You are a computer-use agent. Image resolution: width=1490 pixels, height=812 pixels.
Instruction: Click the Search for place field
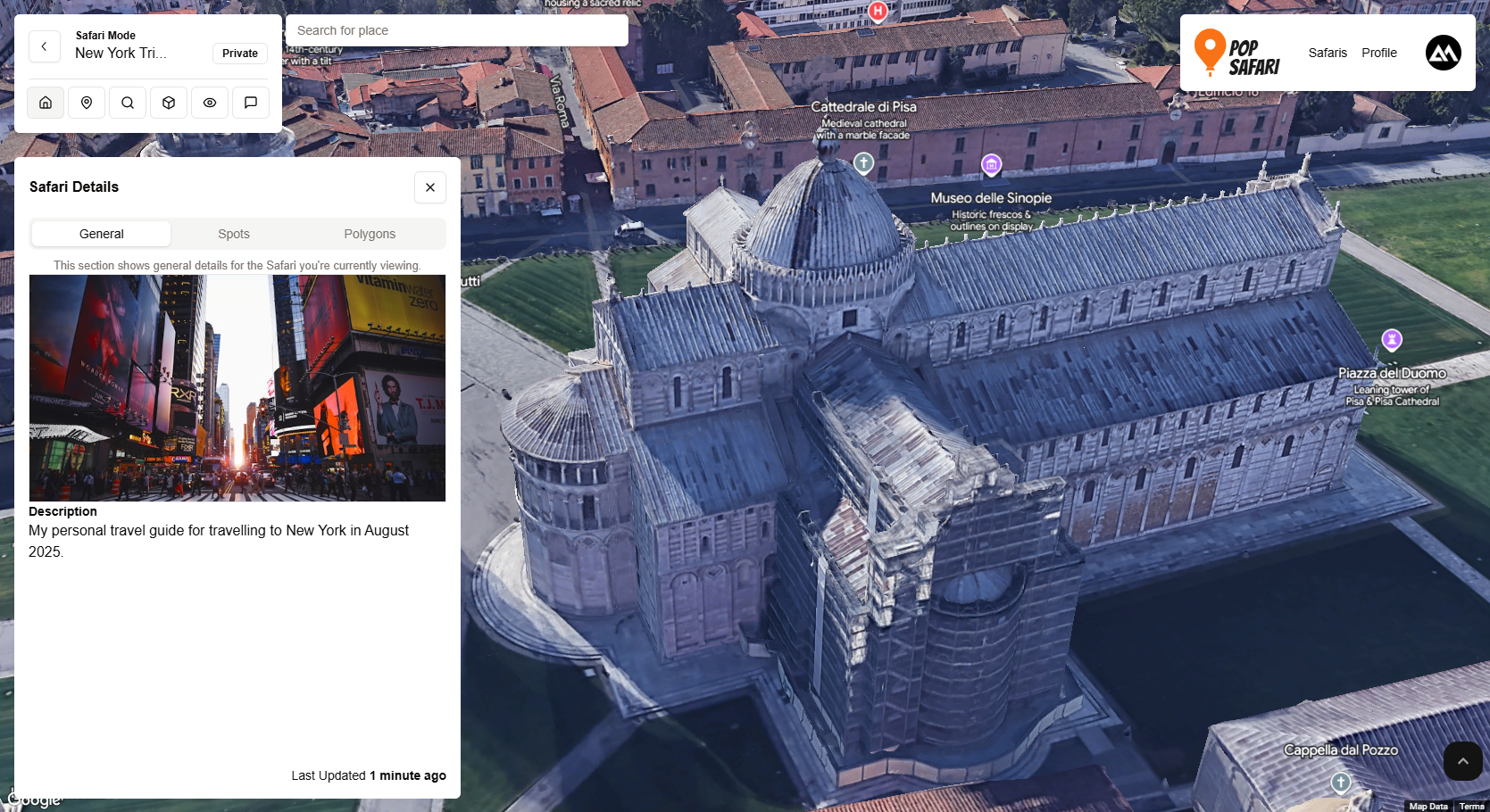point(457,30)
